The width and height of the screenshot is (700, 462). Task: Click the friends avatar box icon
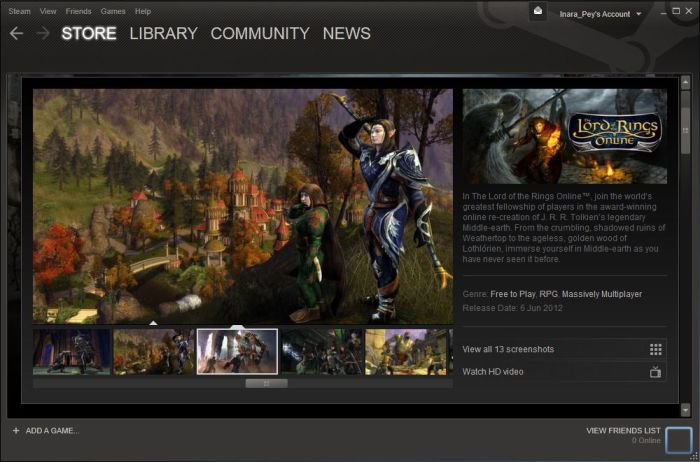click(679, 439)
